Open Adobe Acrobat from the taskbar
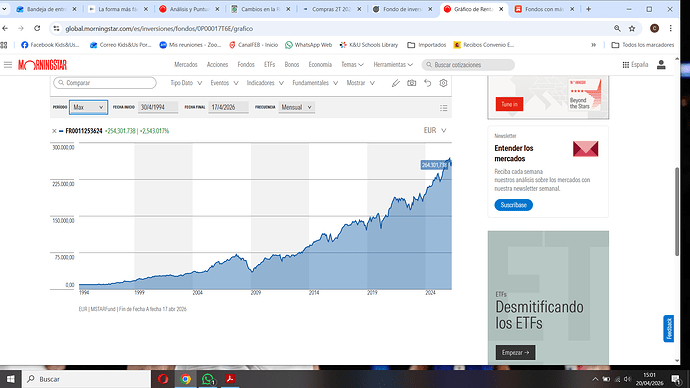The image size is (690, 388). coord(230,379)
